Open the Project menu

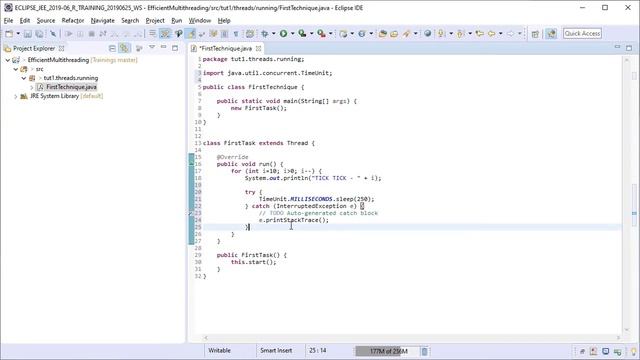click(x=155, y=20)
